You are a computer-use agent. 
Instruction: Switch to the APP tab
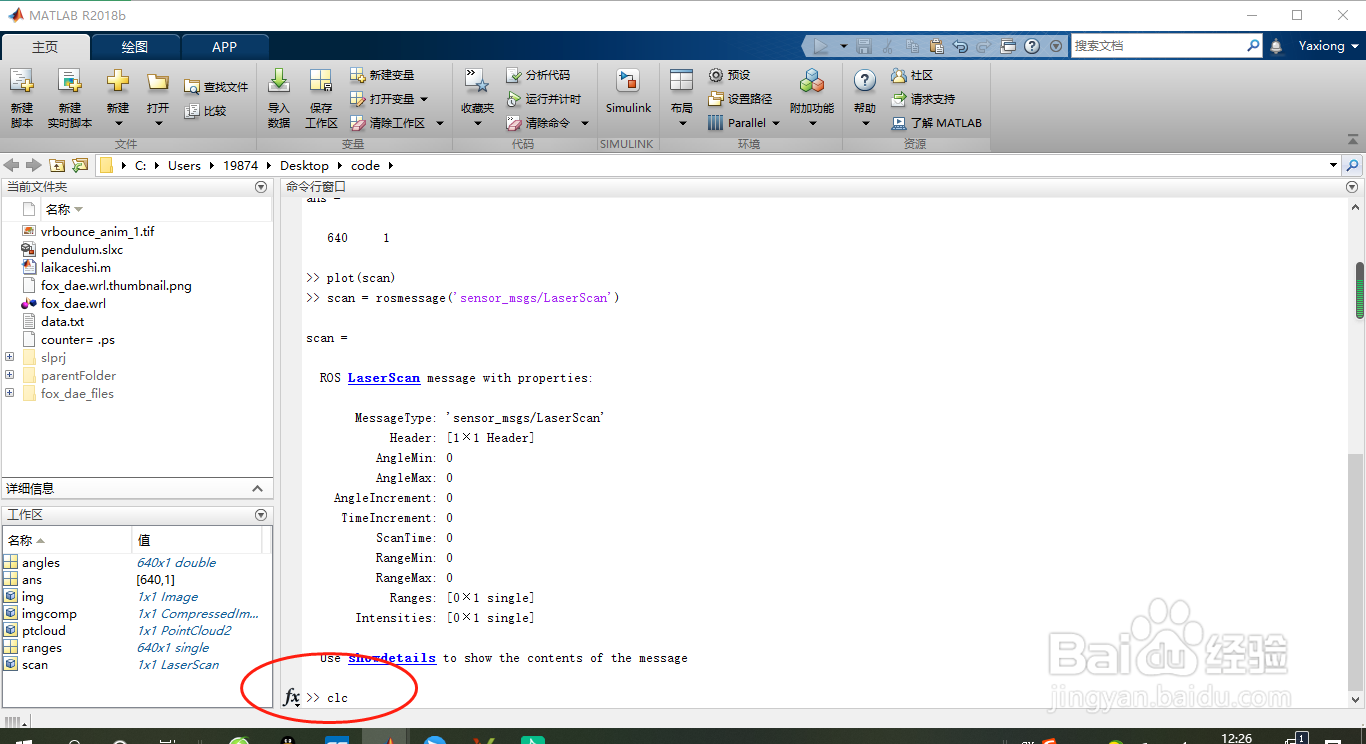[225, 47]
